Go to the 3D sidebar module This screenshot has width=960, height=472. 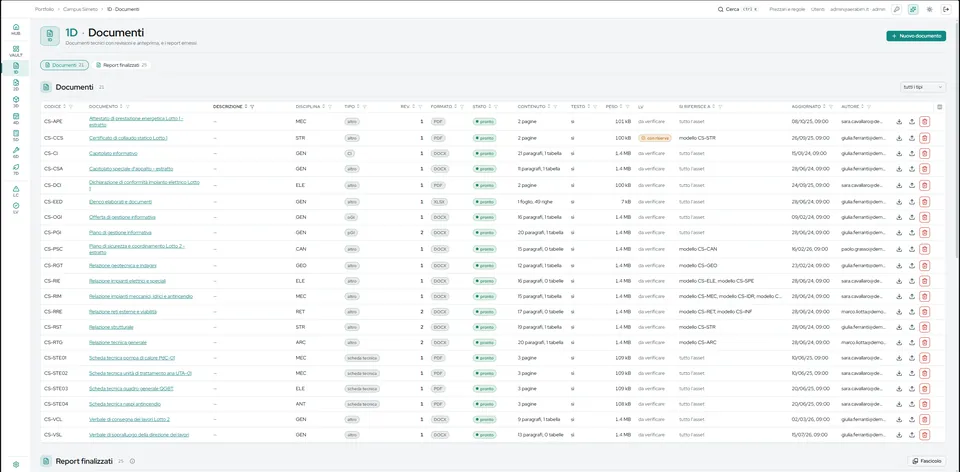tap(15, 101)
